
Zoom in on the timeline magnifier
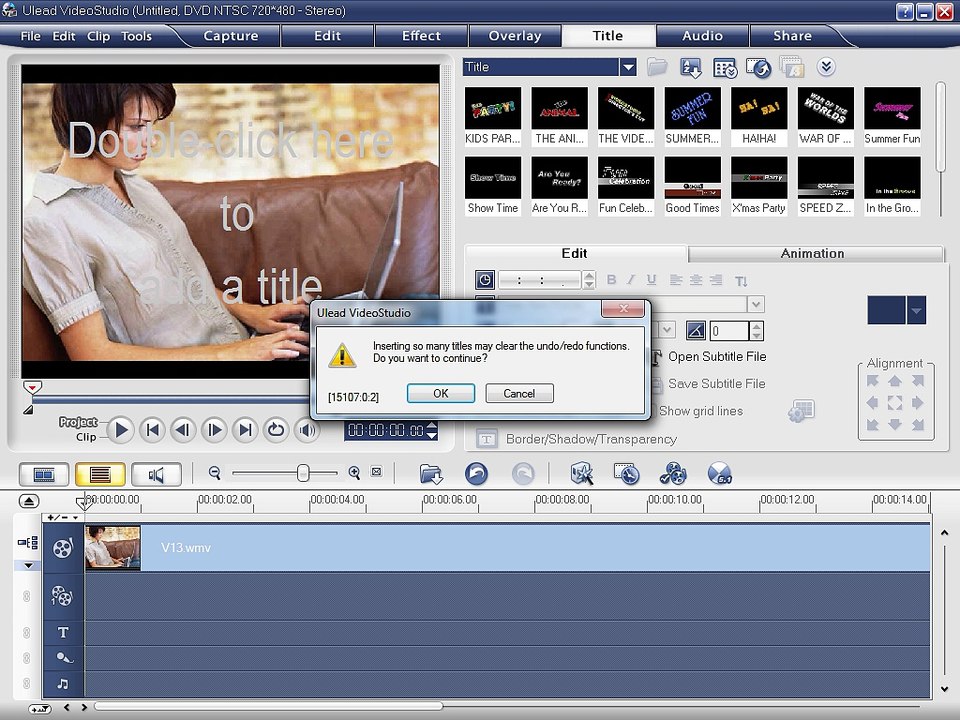[x=354, y=473]
